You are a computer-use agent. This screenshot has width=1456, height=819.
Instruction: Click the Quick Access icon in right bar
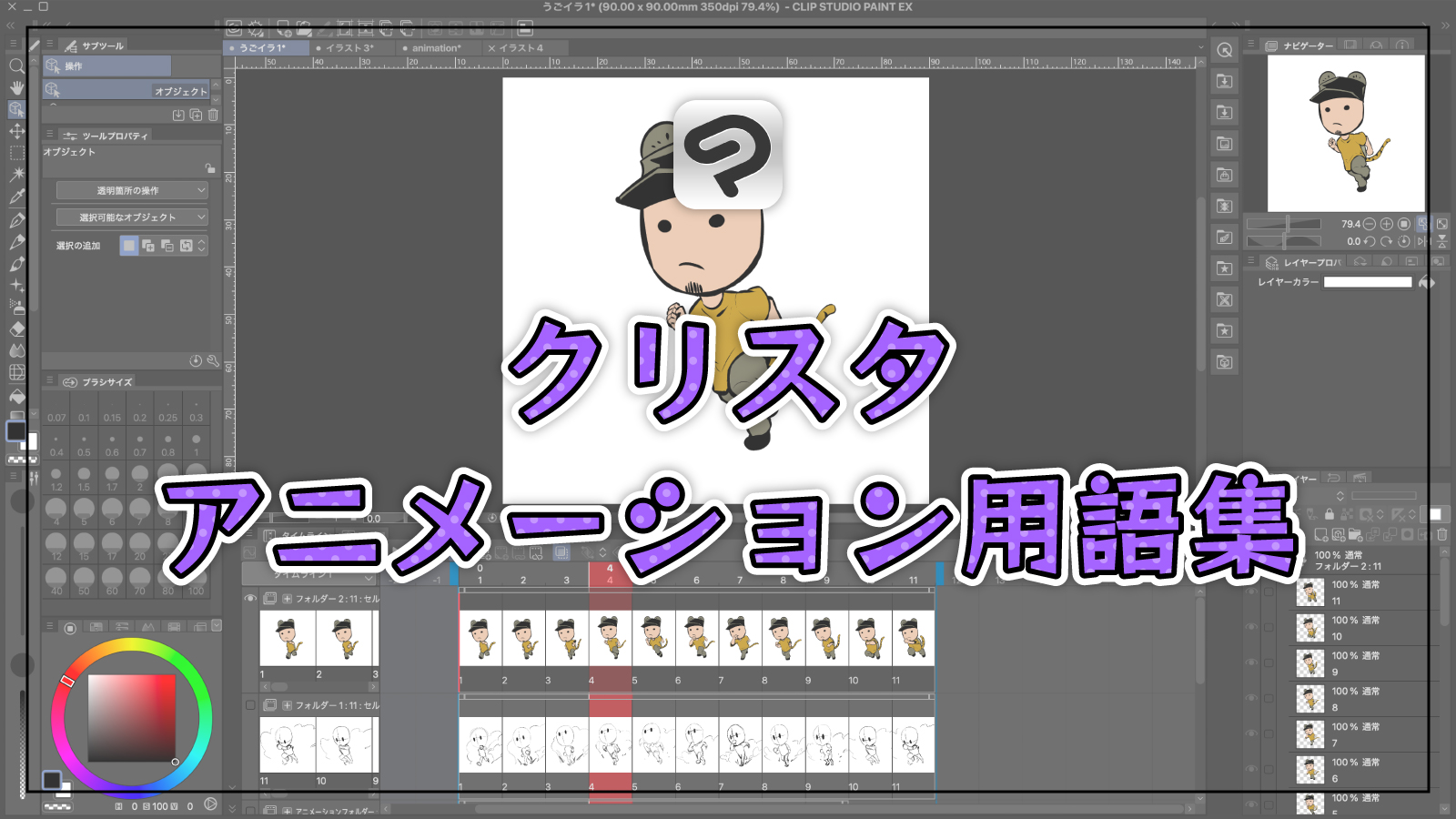[x=1225, y=50]
